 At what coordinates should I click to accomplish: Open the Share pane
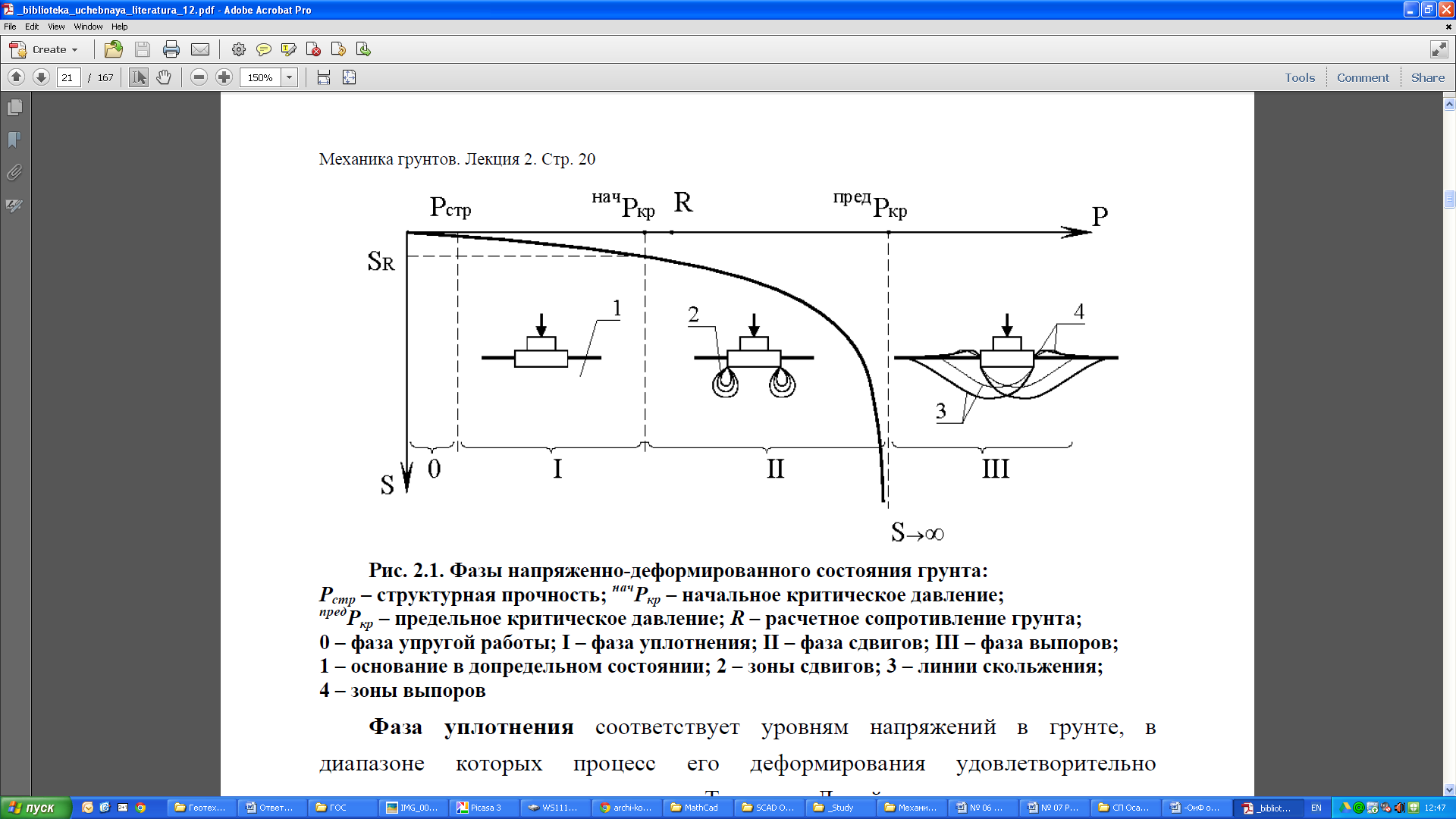tap(1428, 77)
